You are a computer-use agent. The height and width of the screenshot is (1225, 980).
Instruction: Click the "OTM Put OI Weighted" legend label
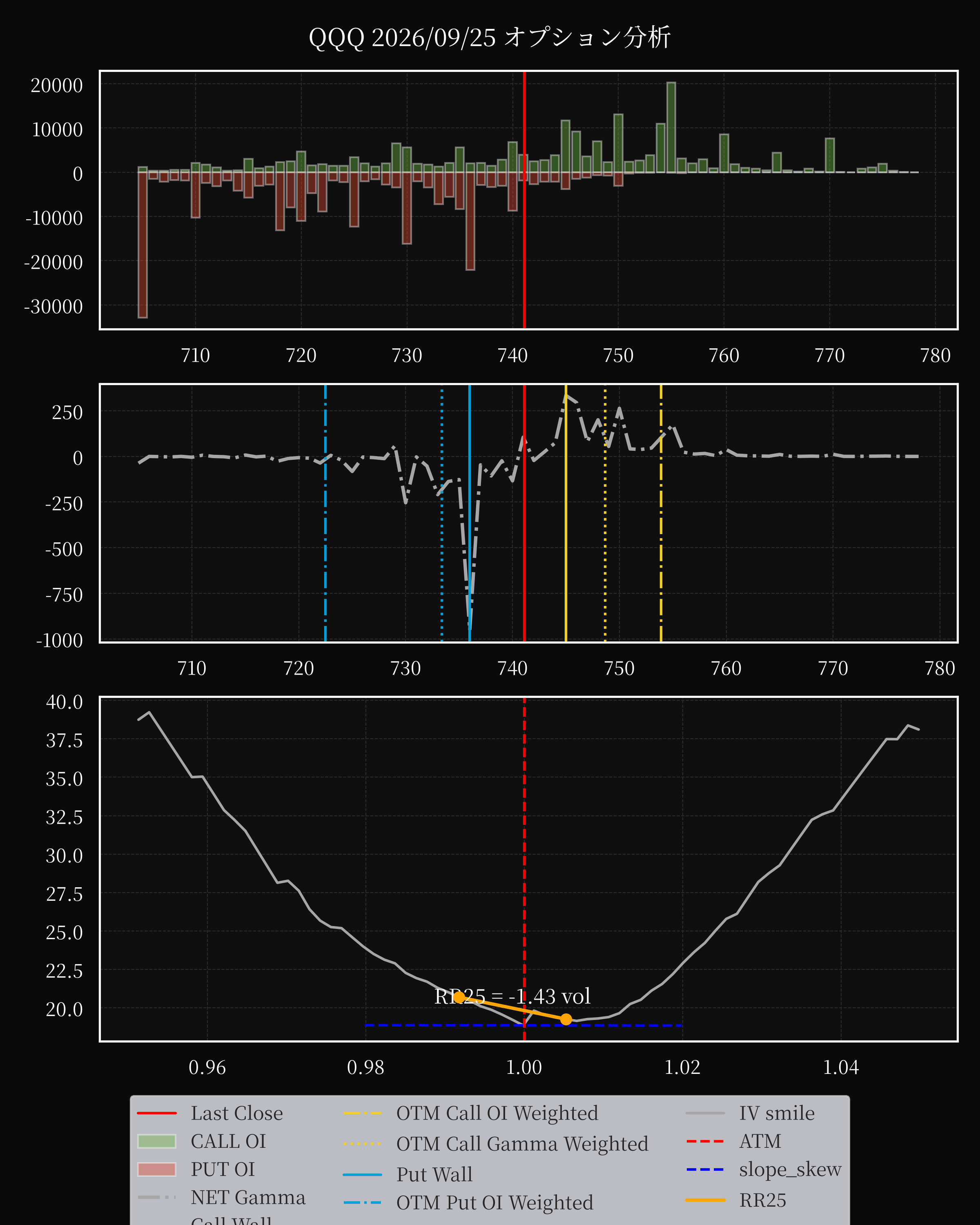(495, 1203)
